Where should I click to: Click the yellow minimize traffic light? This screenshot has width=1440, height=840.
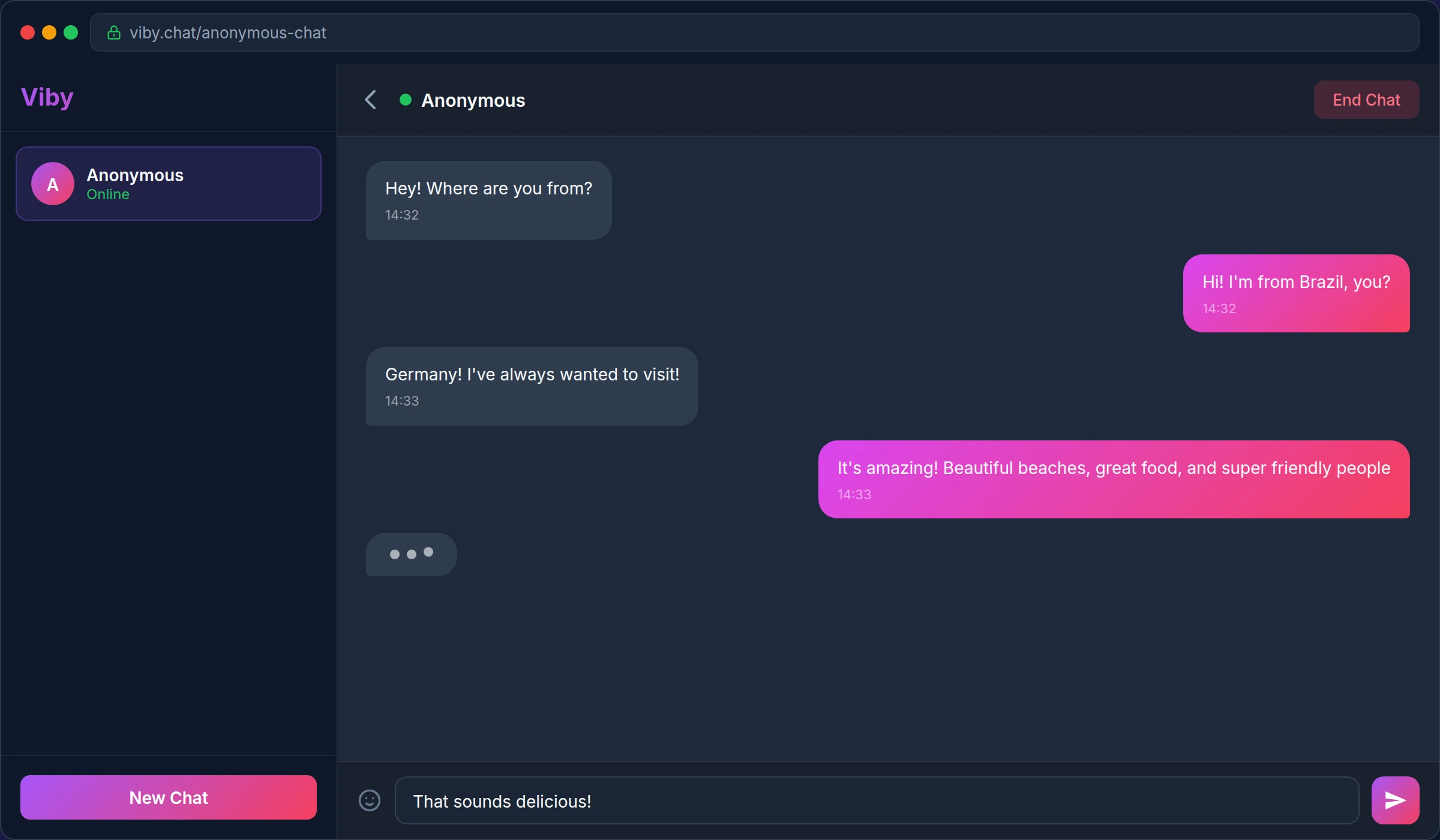[49, 32]
